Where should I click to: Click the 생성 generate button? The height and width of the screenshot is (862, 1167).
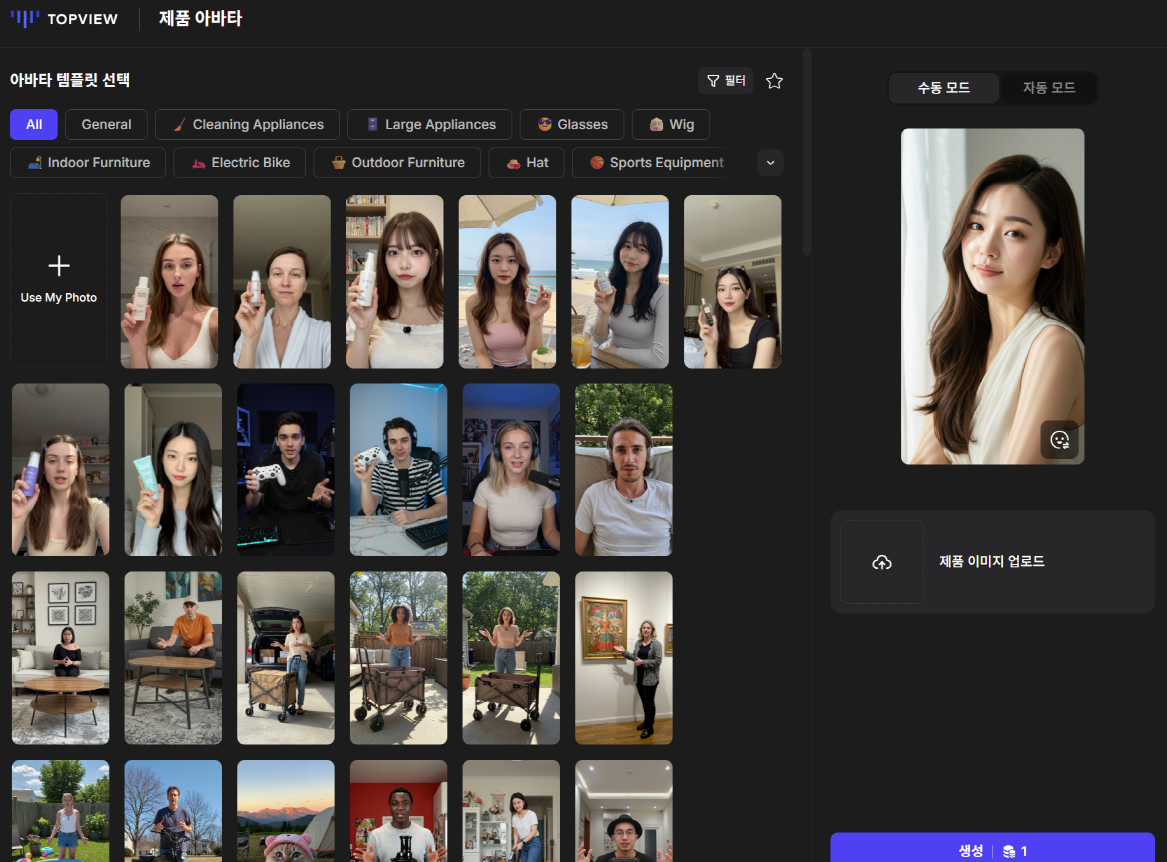pos(992,849)
